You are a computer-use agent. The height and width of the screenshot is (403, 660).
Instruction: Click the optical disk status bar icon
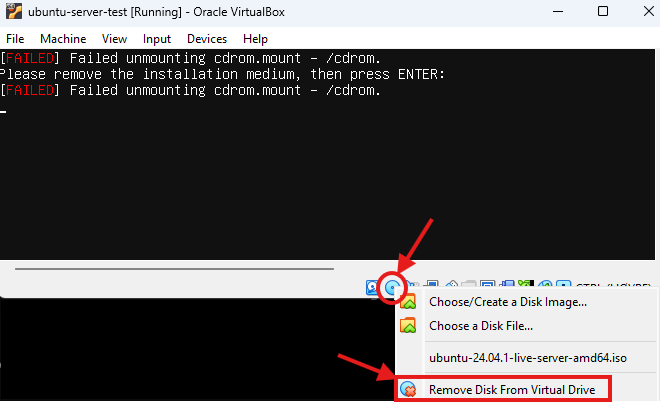(x=392, y=288)
